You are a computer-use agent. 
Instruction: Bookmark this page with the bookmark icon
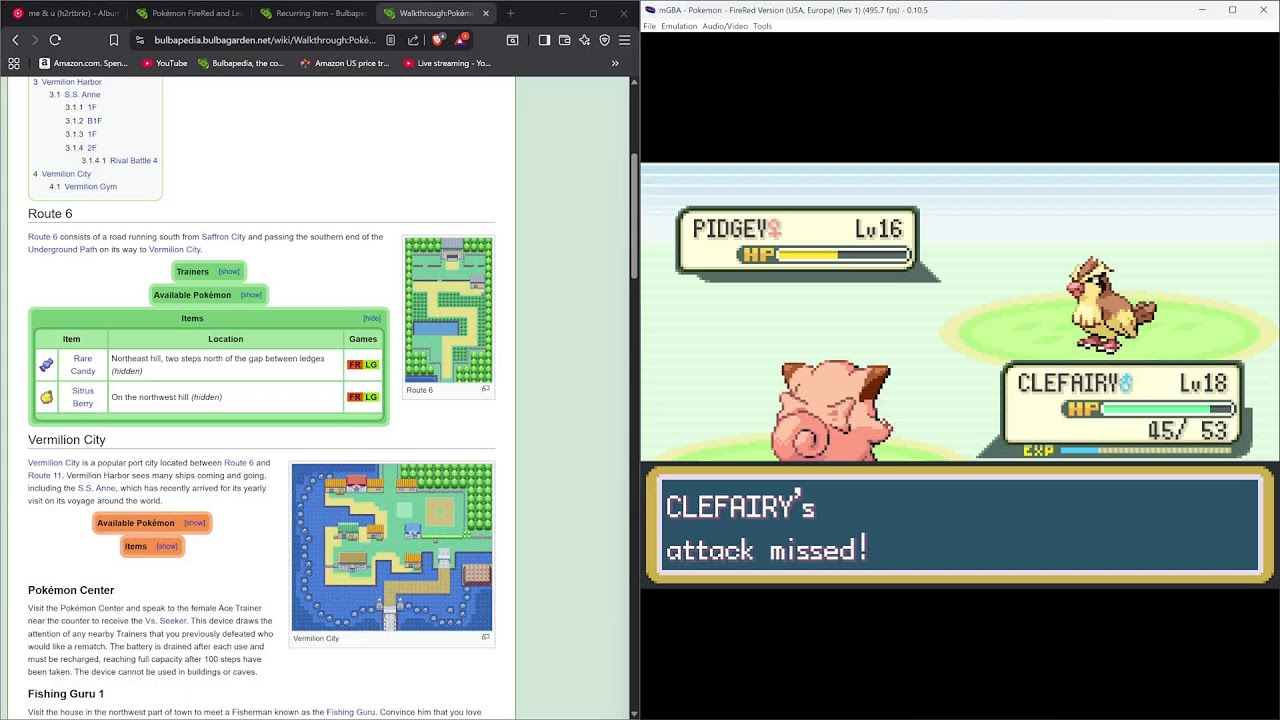point(114,40)
